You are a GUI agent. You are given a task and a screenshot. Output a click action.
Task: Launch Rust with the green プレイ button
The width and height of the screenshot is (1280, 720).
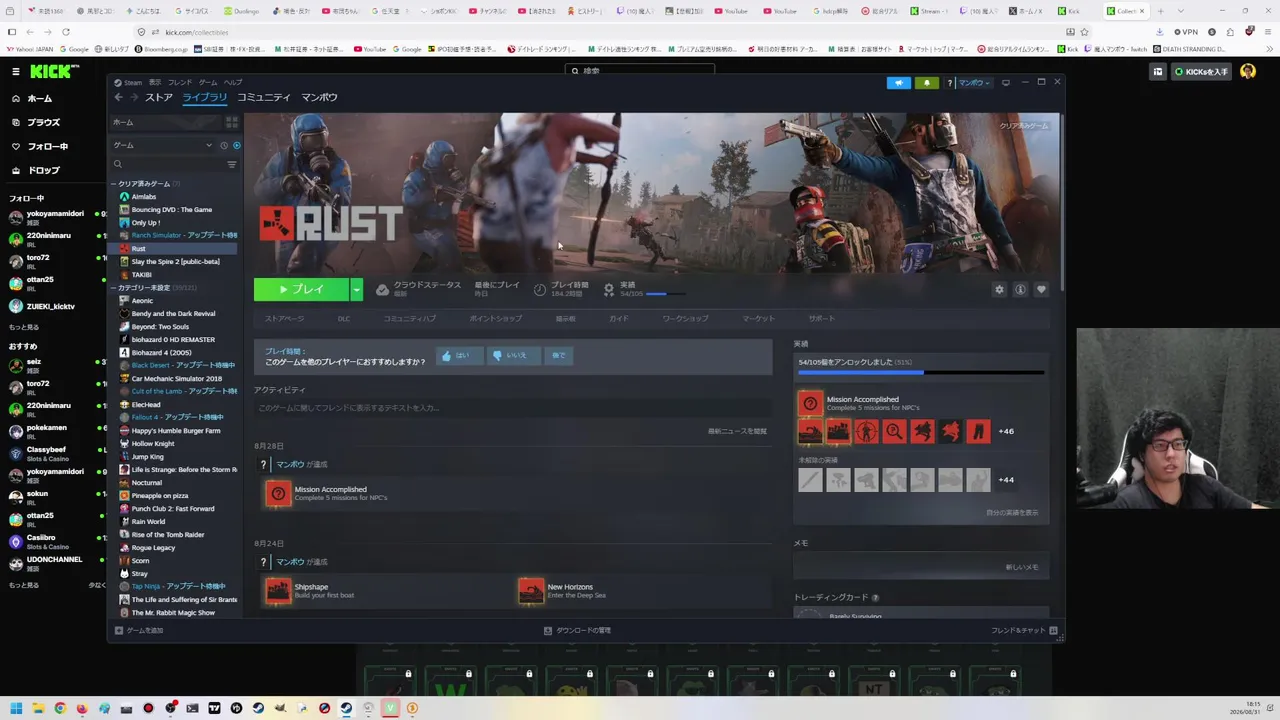click(x=301, y=289)
